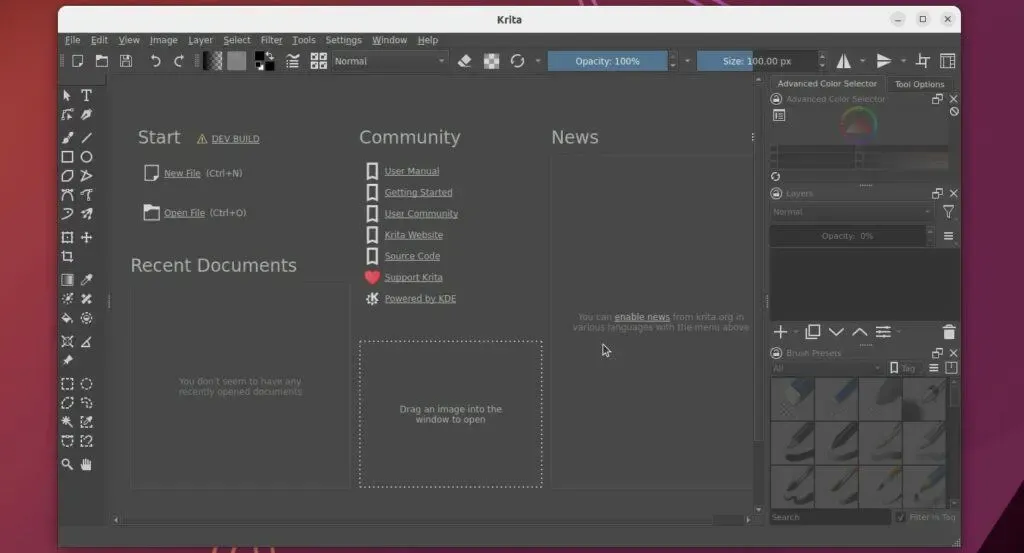The image size is (1024, 553).
Task: Click the New File link
Action: 182,173
